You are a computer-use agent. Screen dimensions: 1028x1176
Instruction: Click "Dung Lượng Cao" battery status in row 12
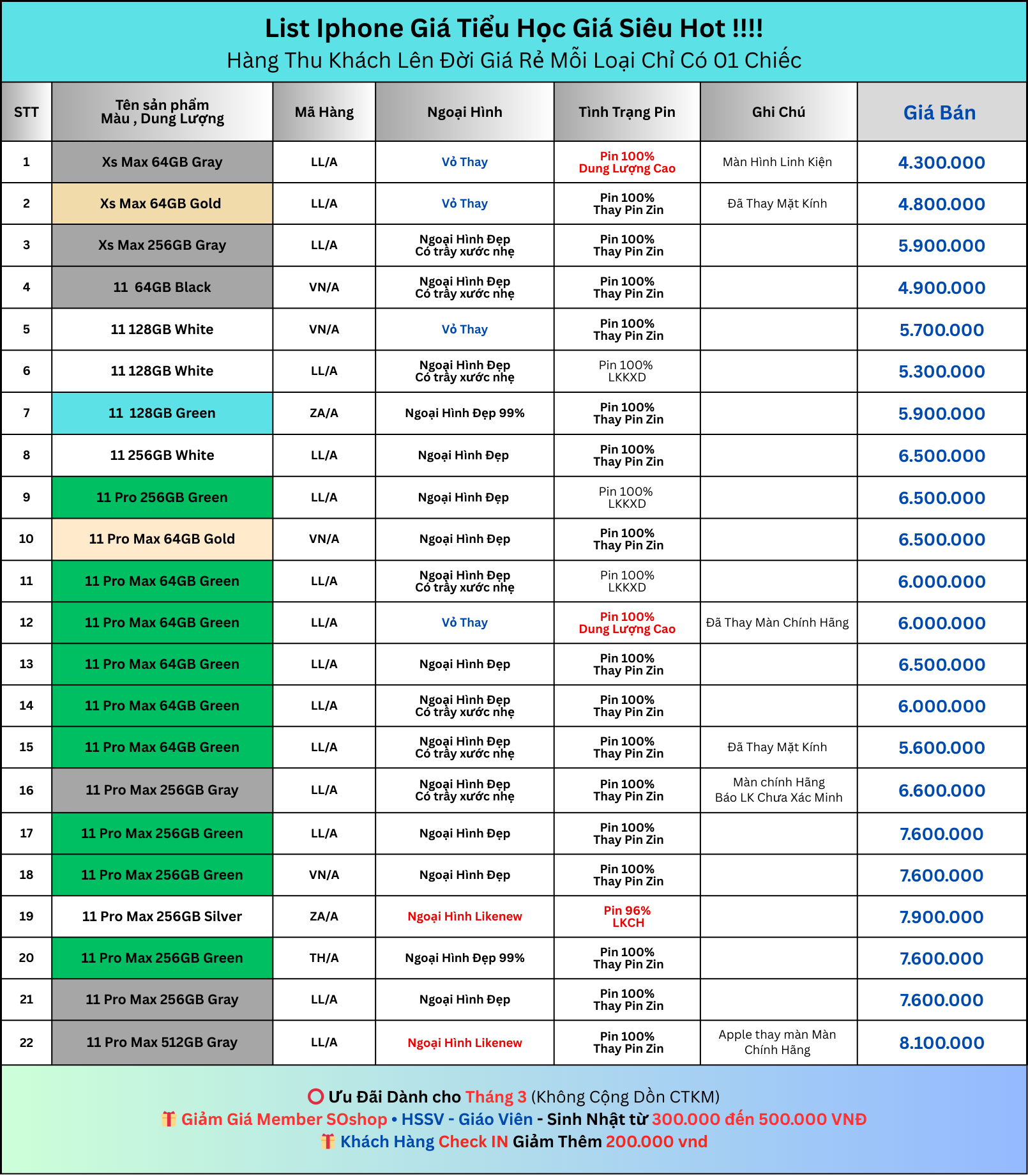627,629
